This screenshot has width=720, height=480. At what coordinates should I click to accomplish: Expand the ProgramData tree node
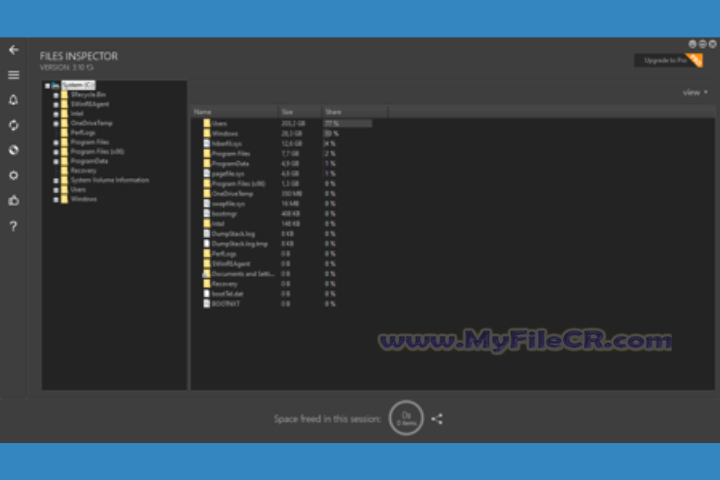(x=56, y=162)
